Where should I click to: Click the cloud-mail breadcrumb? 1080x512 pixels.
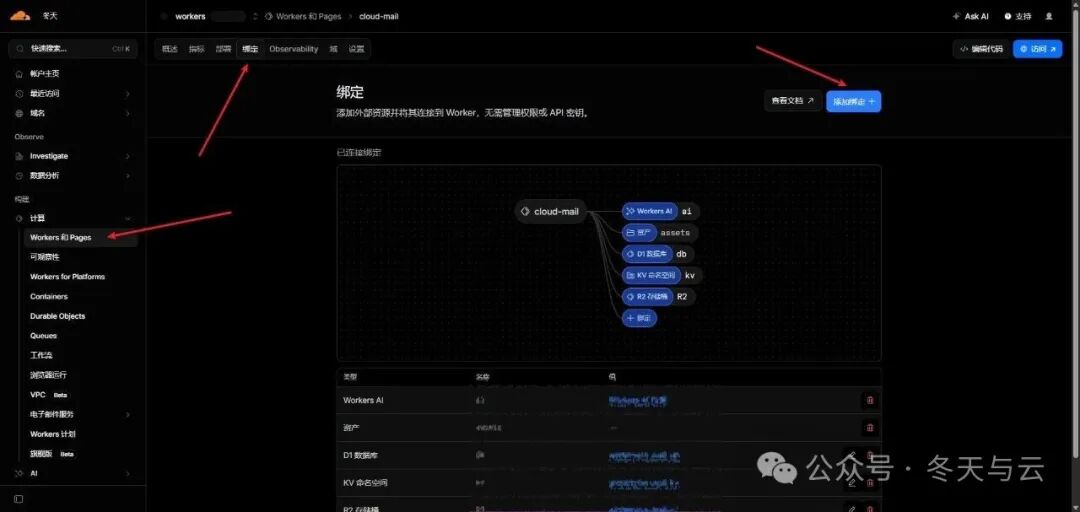point(379,16)
